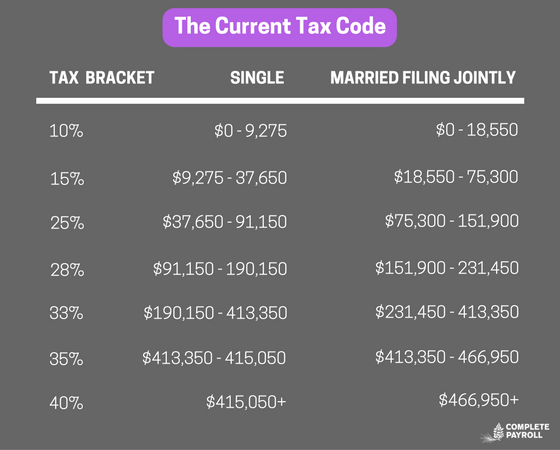Click the 25% tax bracket label
Viewport: 560px width, 450px height.
point(67,223)
